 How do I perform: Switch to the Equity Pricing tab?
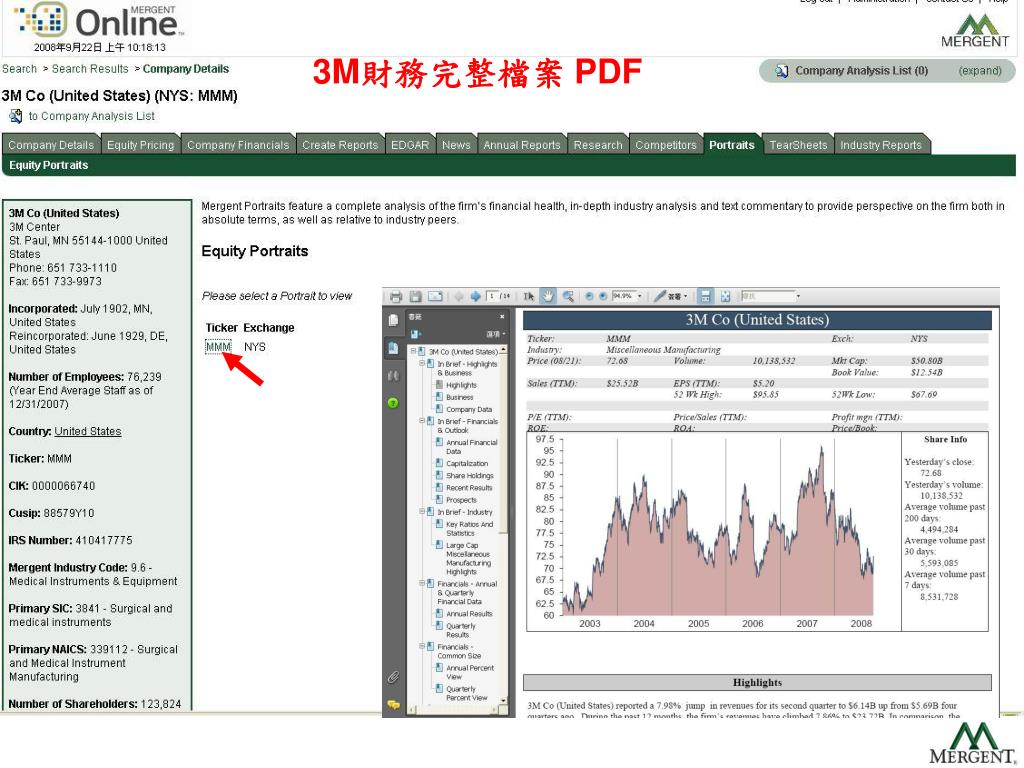(x=140, y=145)
